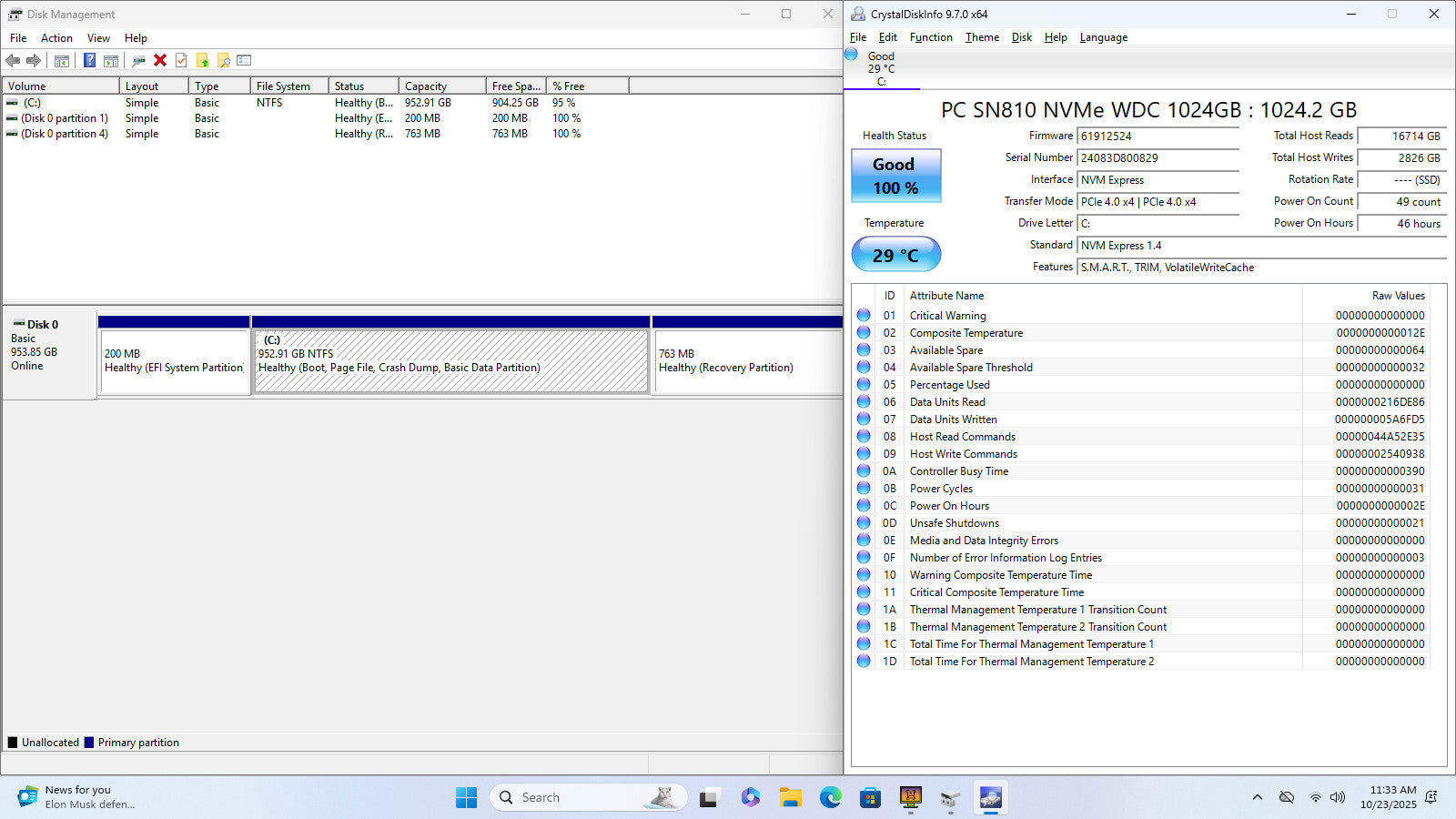Open Microsoft Store from the taskbar
Screen dimensions: 1456x819
point(871,797)
